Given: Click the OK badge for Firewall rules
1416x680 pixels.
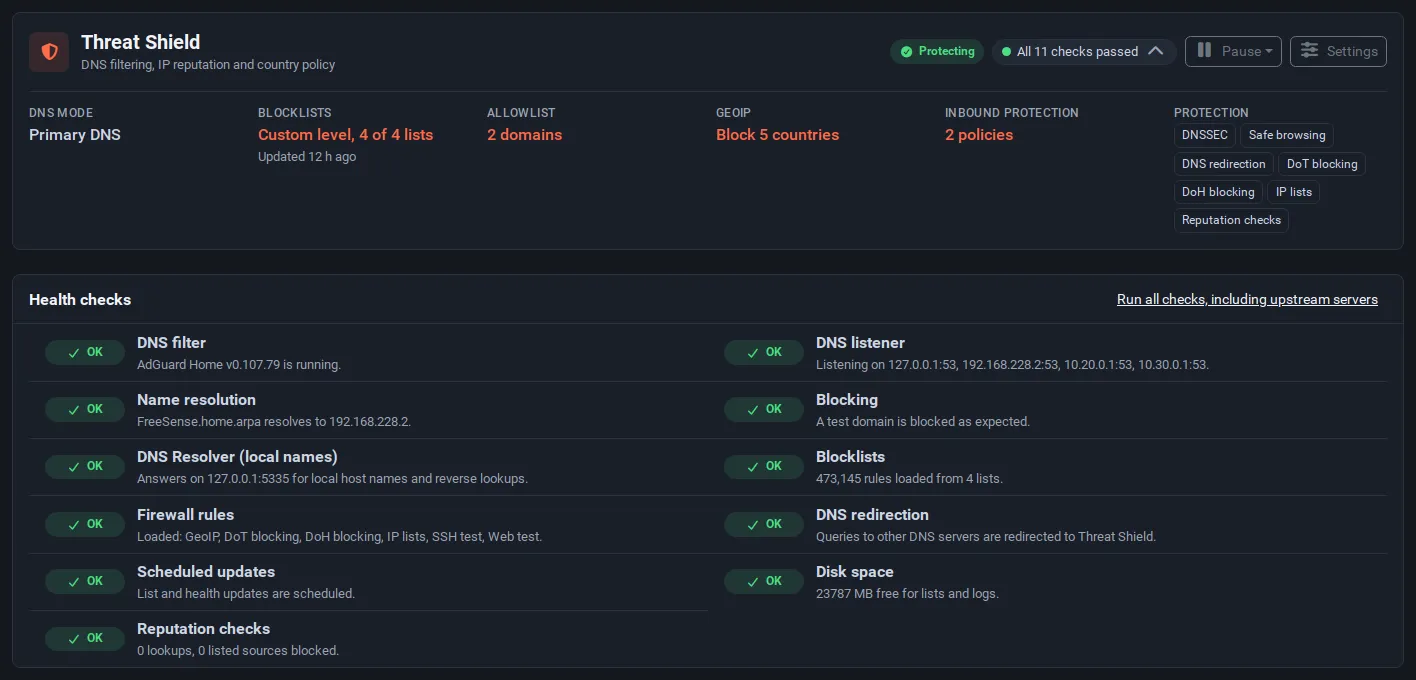Looking at the screenshot, I should [85, 524].
